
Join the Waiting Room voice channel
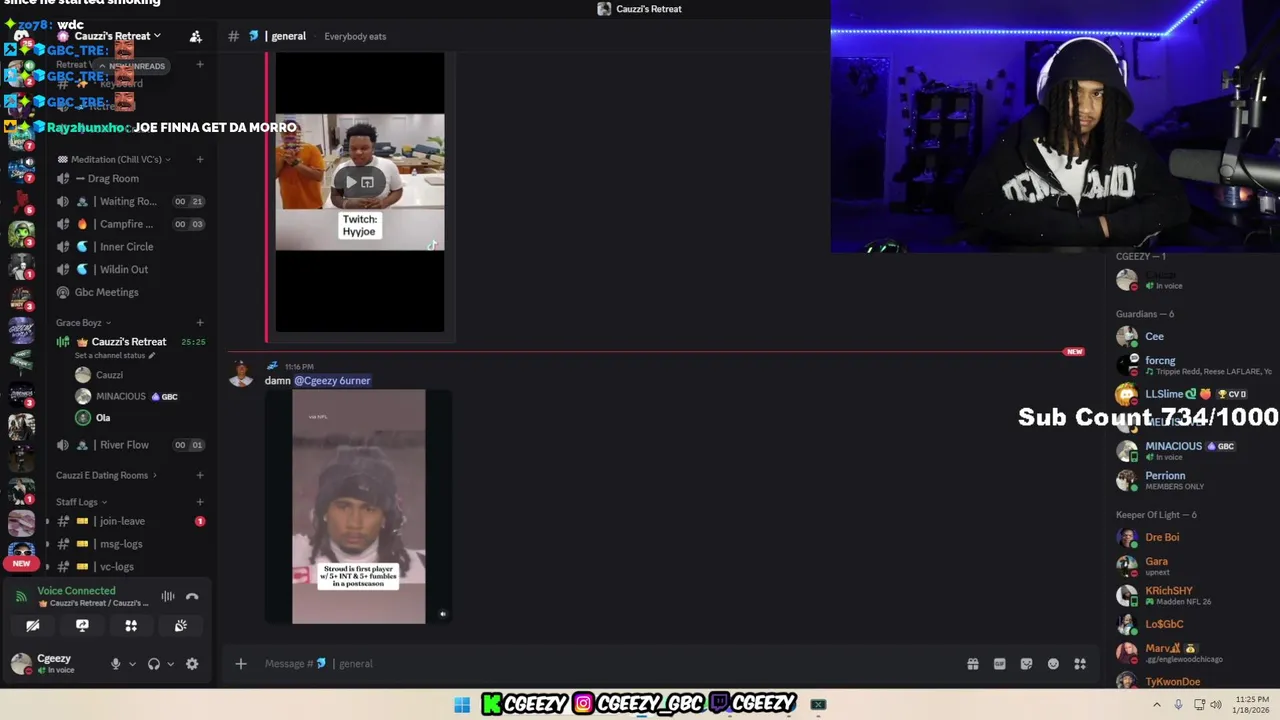(x=130, y=202)
